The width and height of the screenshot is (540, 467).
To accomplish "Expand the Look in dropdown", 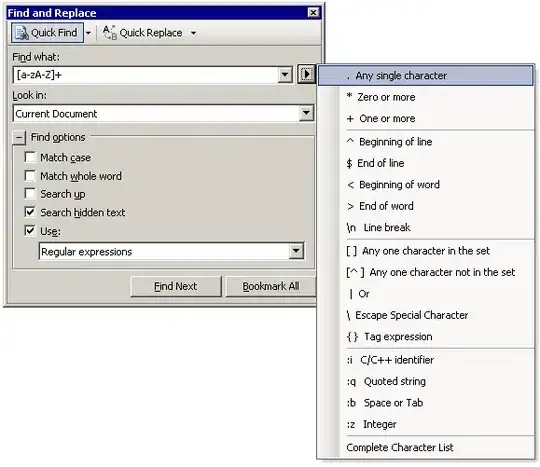I will (x=306, y=113).
